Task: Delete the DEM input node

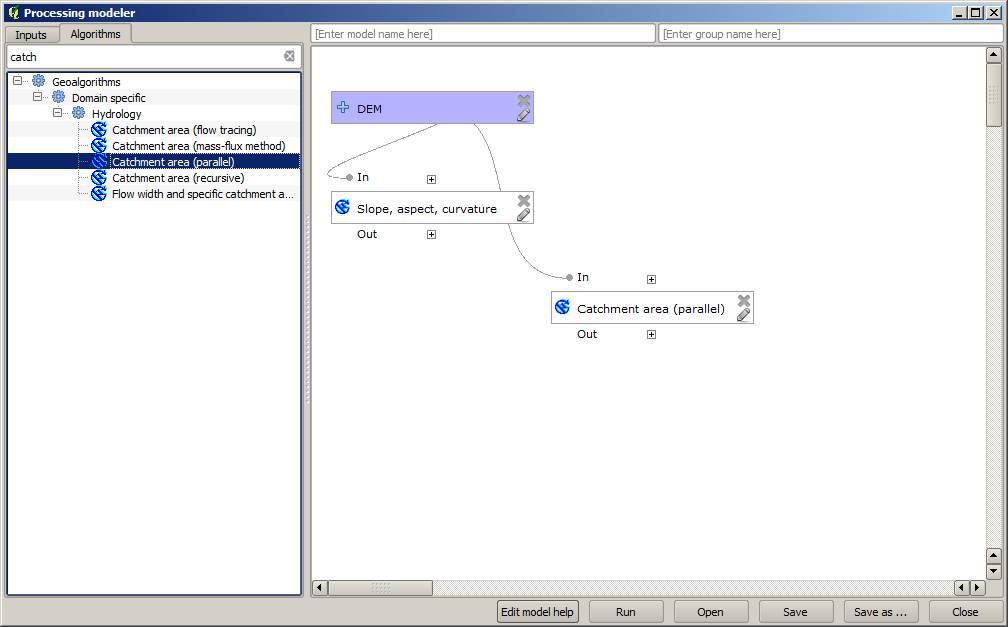Action: click(x=523, y=100)
